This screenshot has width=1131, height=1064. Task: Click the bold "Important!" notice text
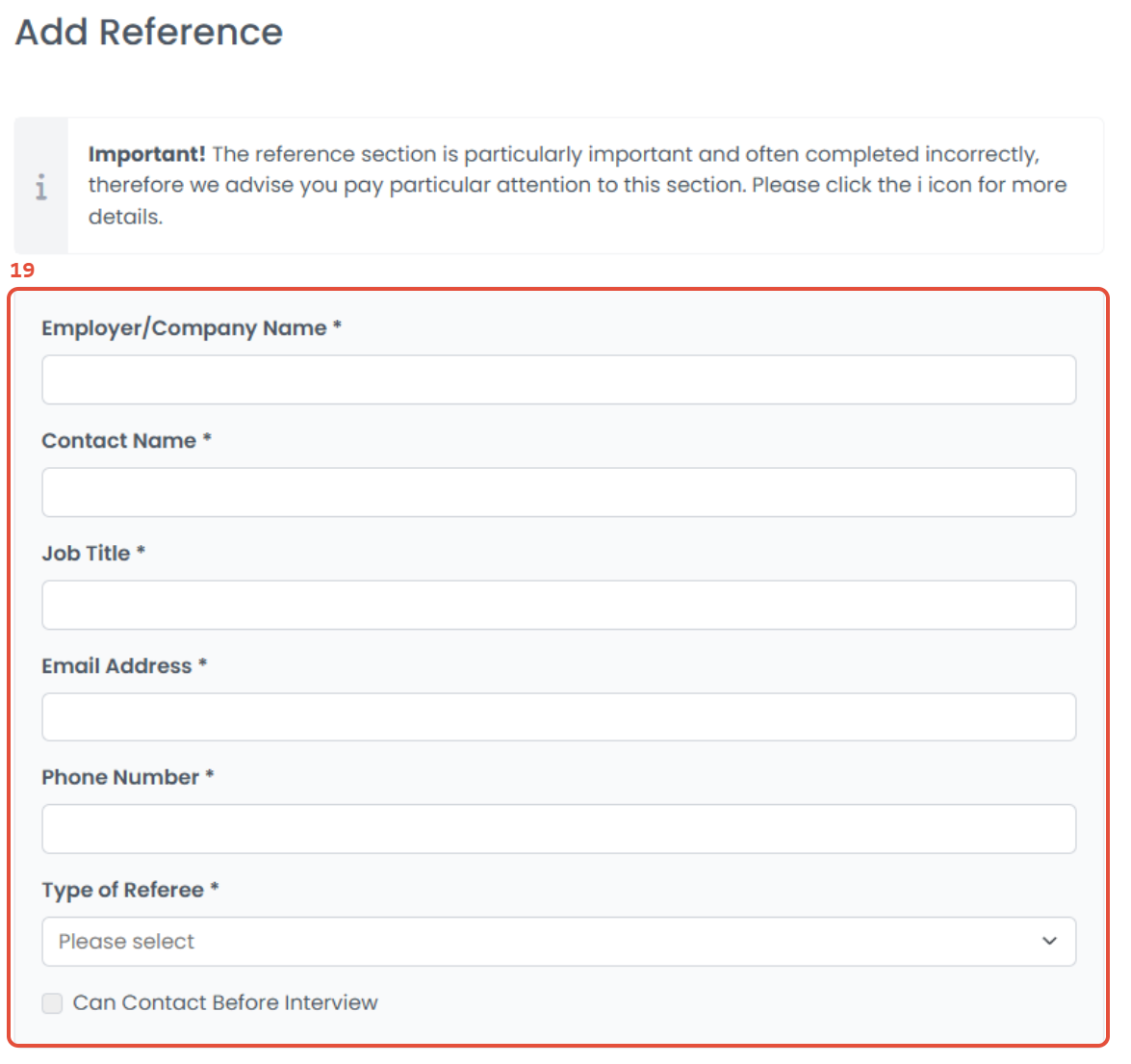point(146,154)
